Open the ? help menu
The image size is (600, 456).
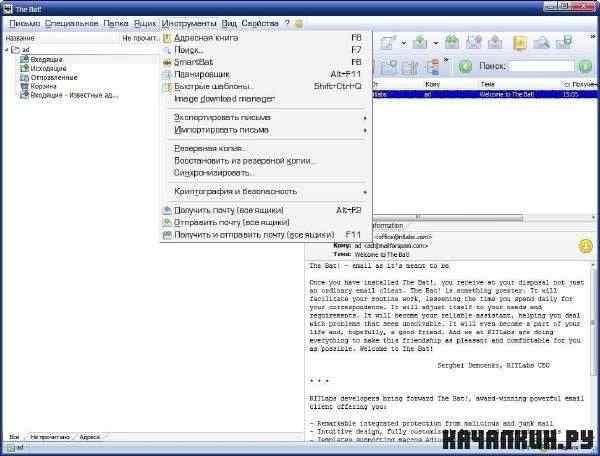click(287, 24)
